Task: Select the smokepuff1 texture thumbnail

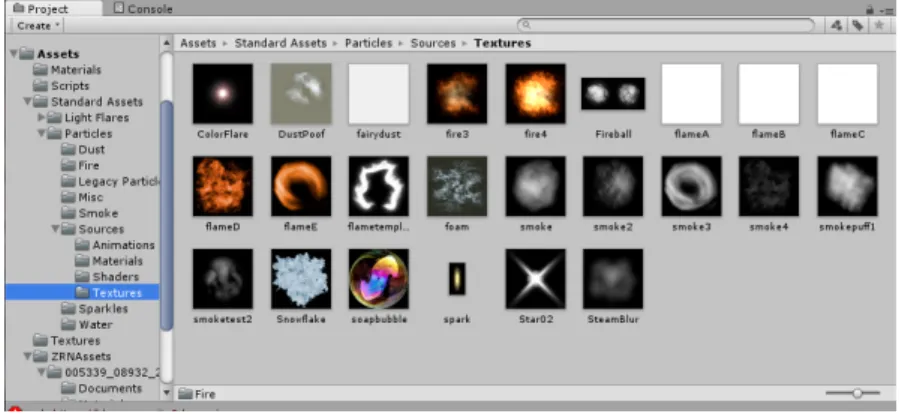Action: pyautogui.click(x=847, y=186)
